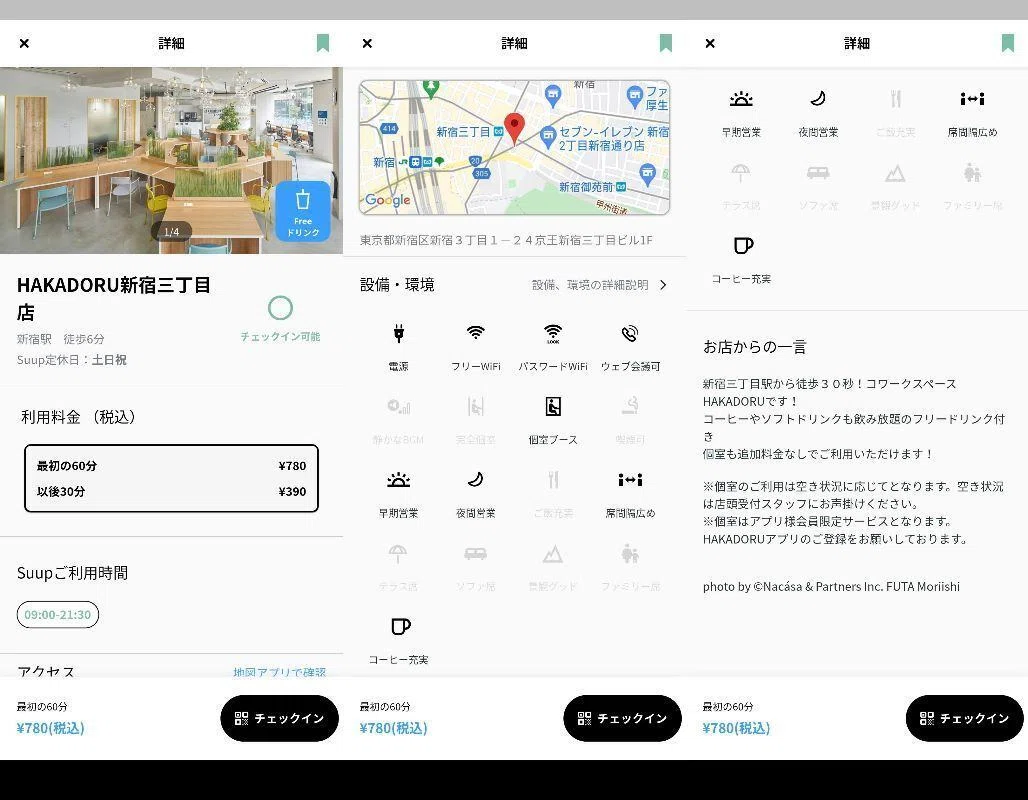Viewport: 1028px width, 800px height.
Task: Tap the red location pin on the map
Action: coord(514,127)
